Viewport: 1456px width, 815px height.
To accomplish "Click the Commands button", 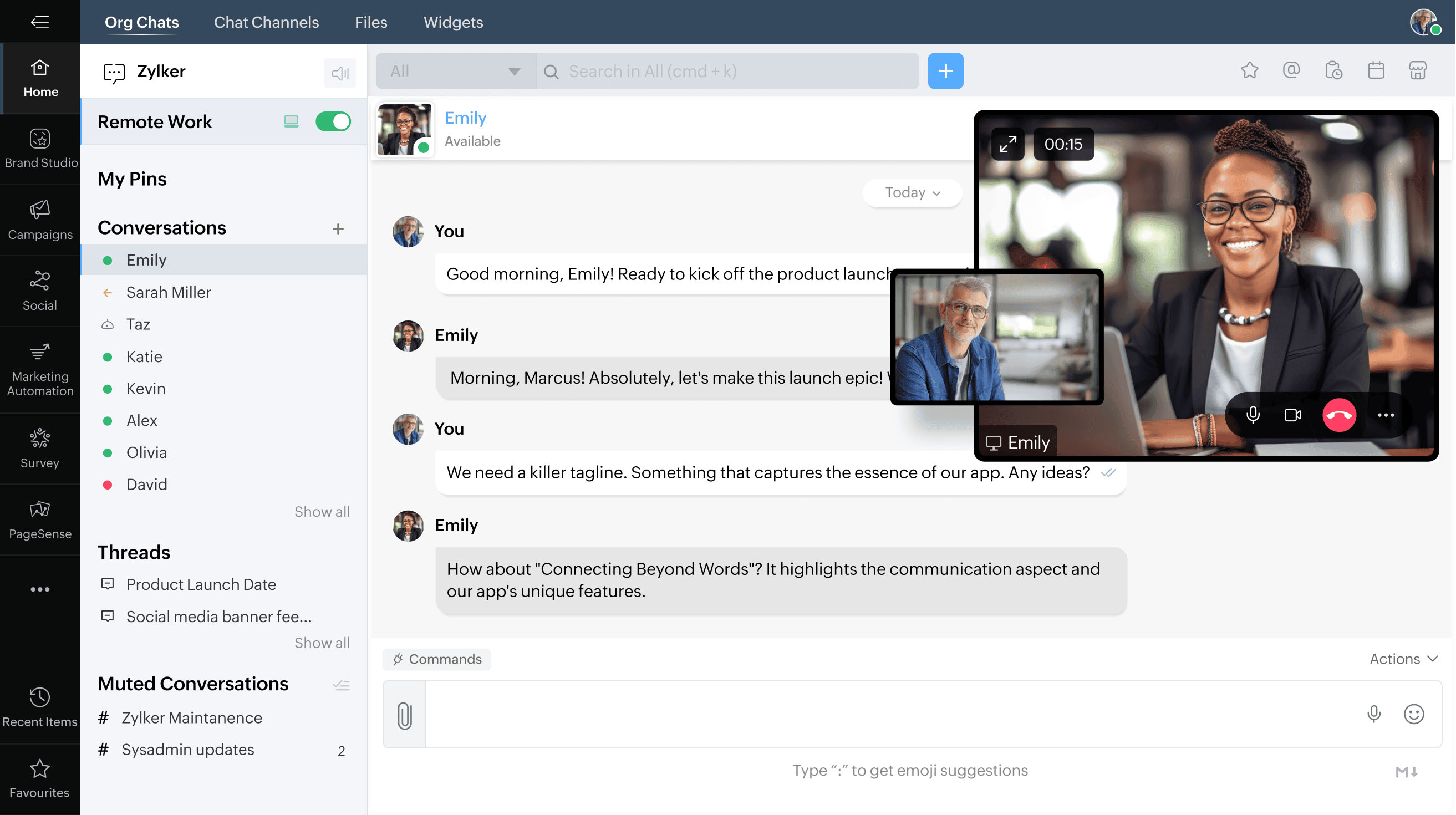I will coord(437,659).
